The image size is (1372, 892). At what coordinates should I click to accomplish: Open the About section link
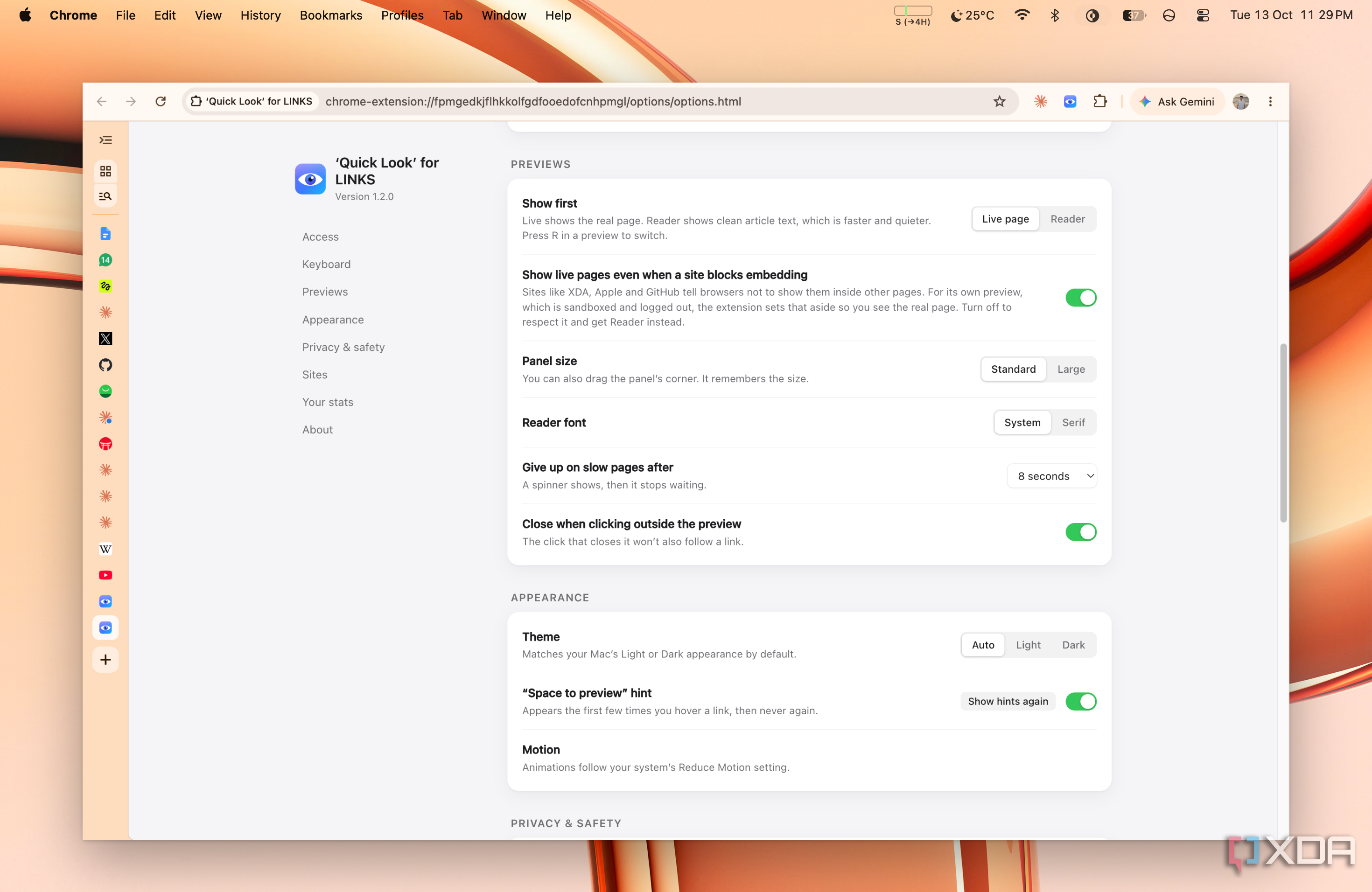pos(318,430)
